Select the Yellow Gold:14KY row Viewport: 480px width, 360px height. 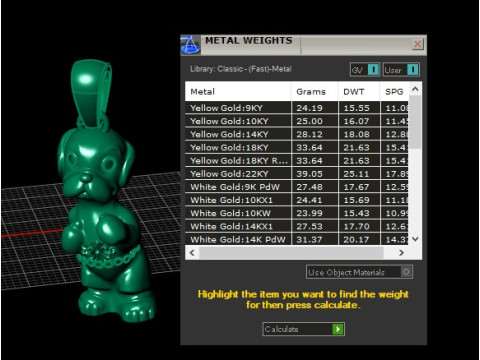tap(297, 134)
